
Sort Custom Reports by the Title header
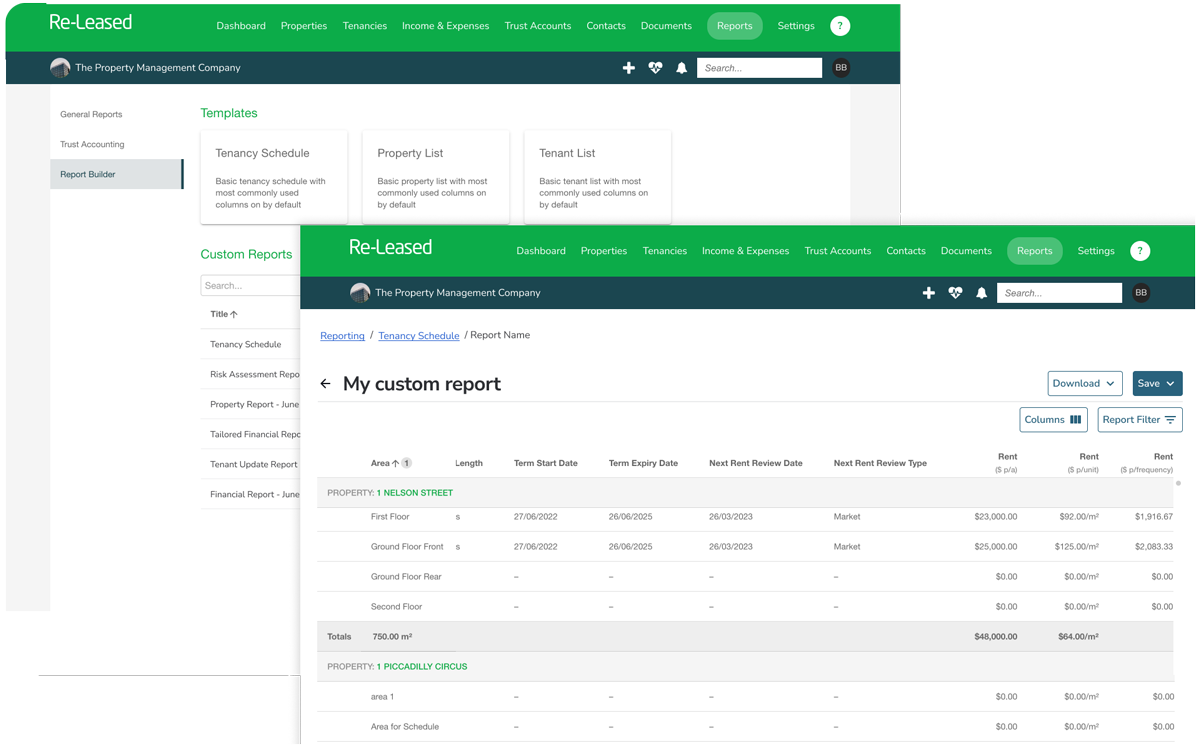(224, 314)
